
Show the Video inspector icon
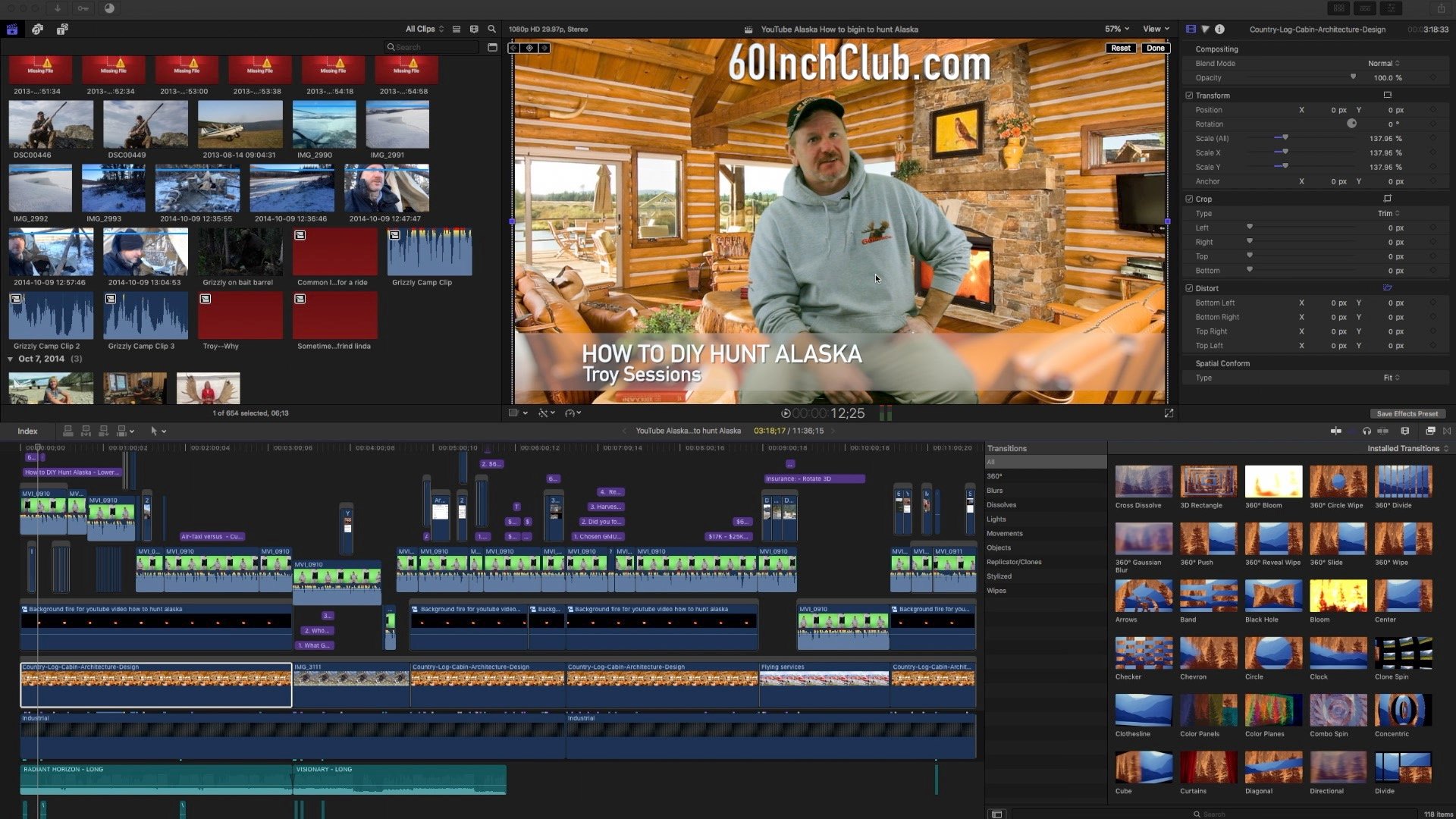tap(1191, 29)
